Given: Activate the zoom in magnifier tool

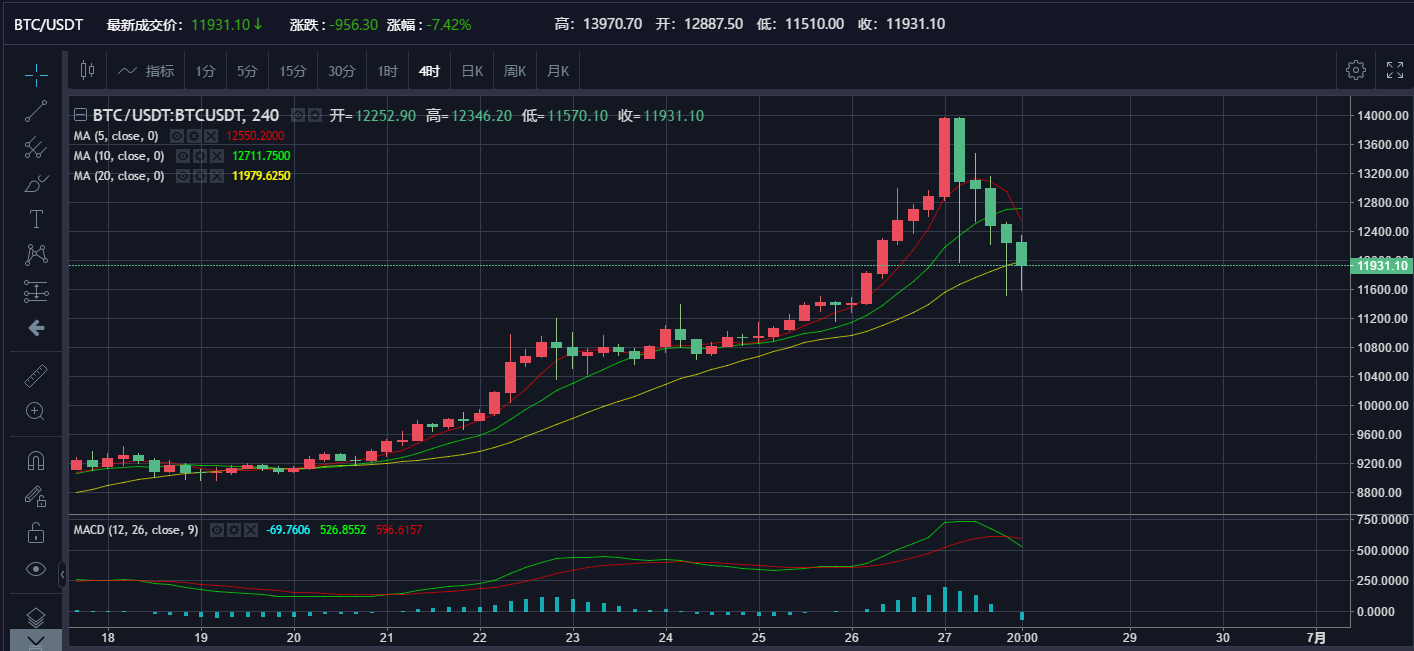Looking at the screenshot, I should click(x=36, y=411).
